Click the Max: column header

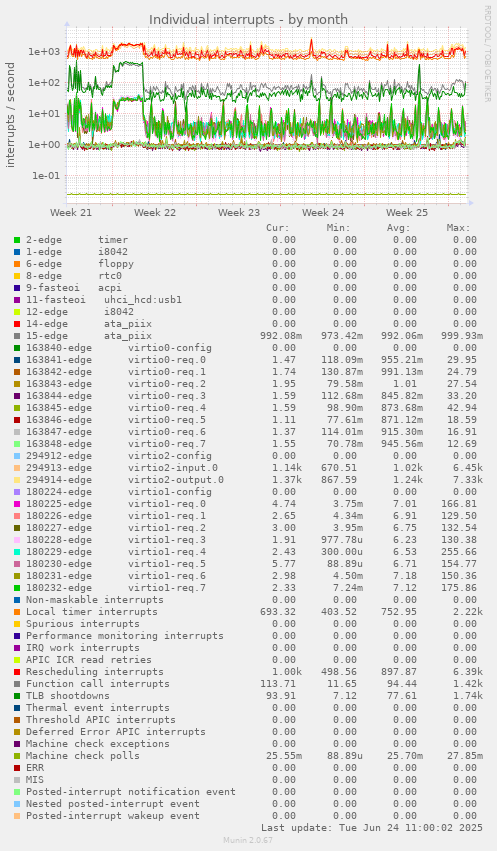pos(458,228)
